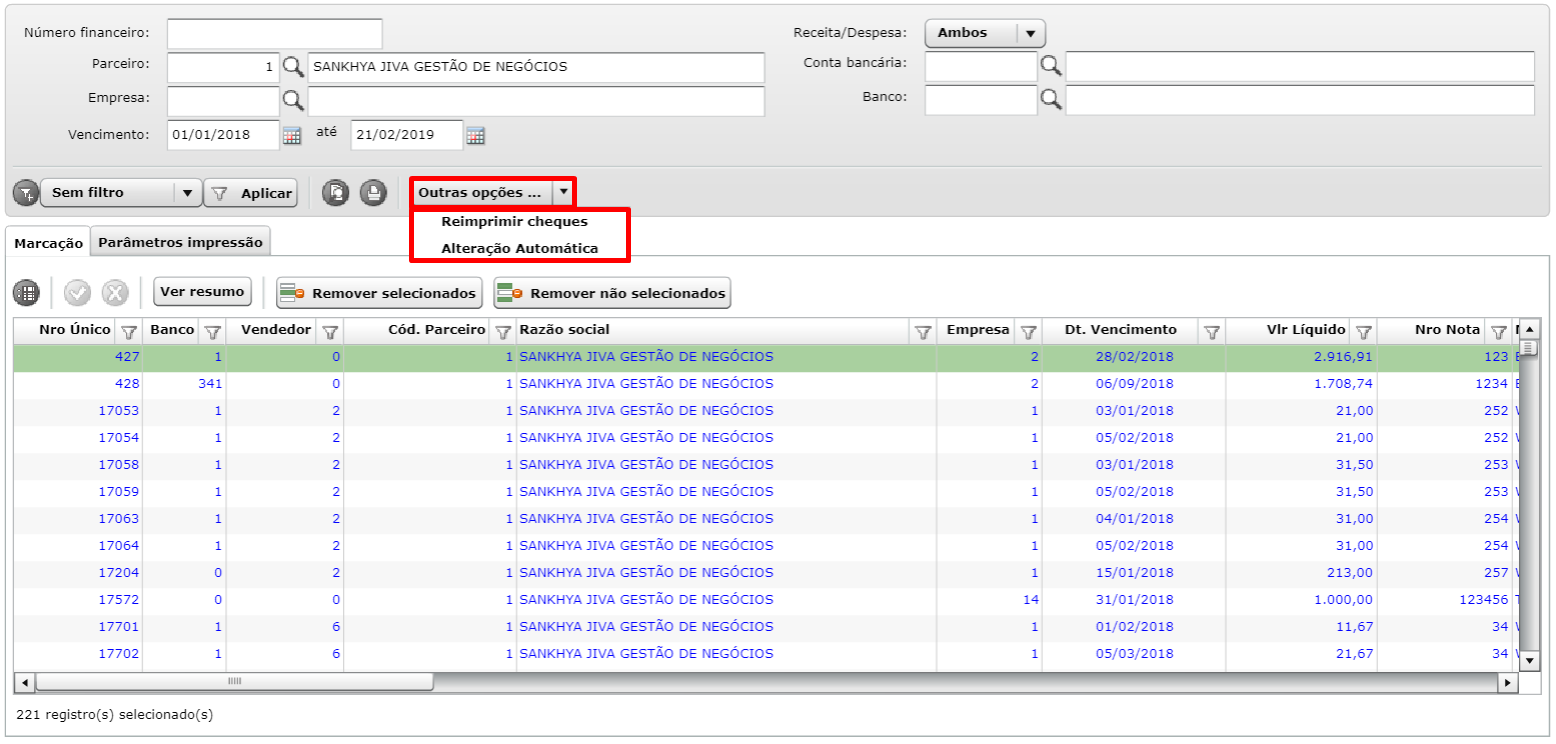
Task: Click the vertical scrollbar down arrow
Action: (1528, 661)
